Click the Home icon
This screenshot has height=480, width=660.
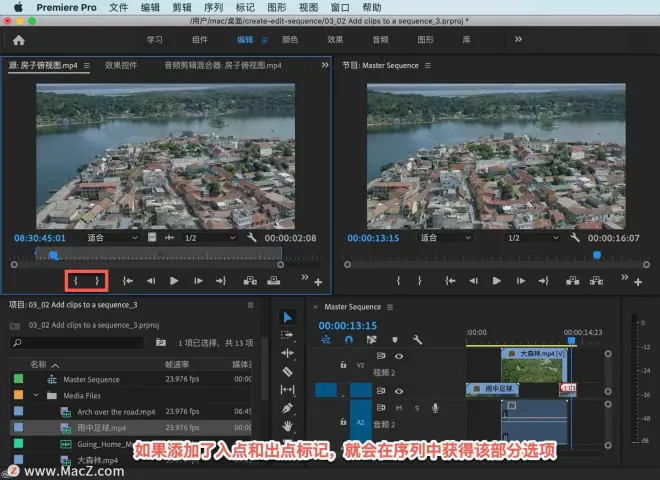point(19,40)
